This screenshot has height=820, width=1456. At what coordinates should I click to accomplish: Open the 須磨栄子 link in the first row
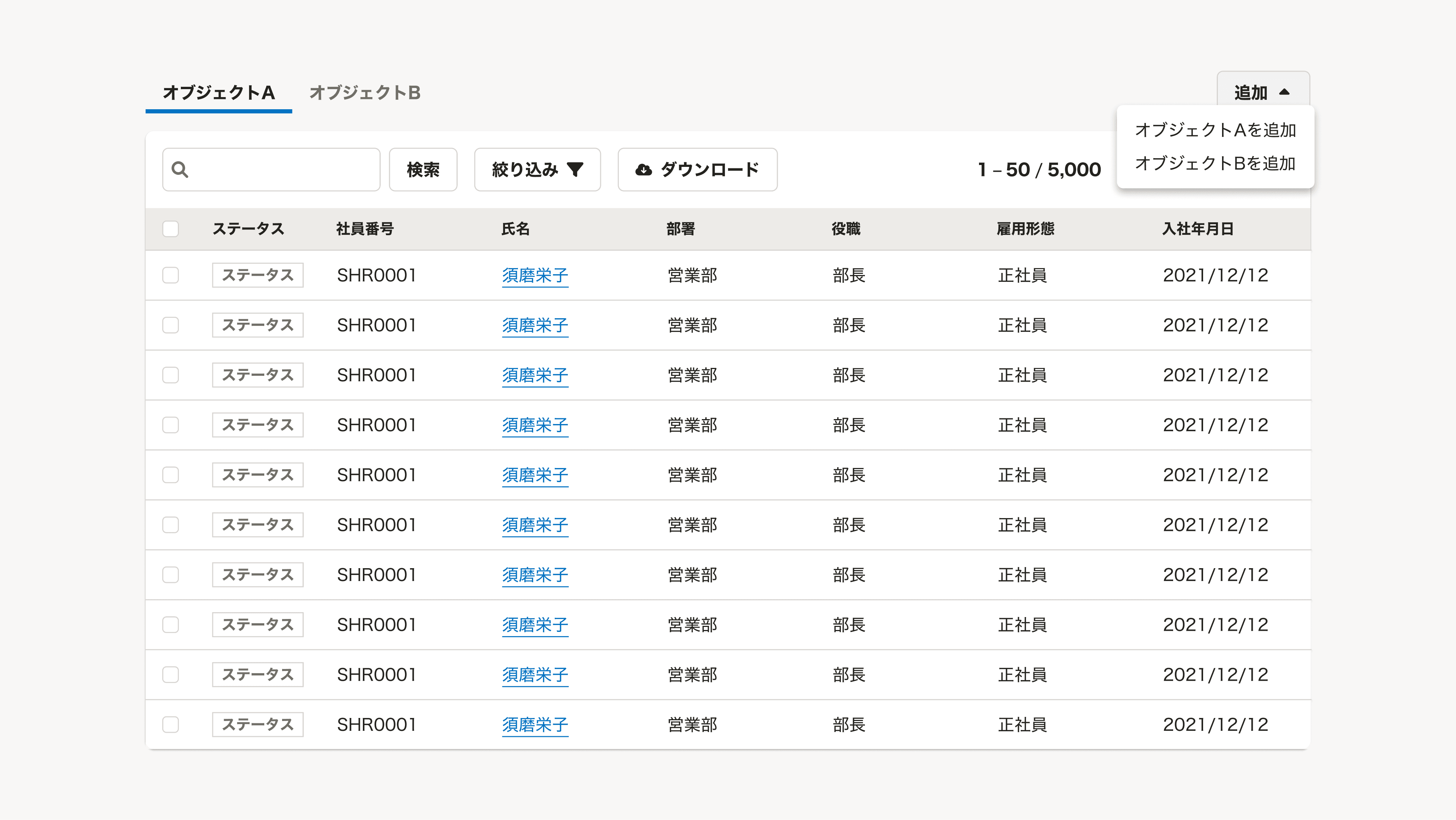(535, 275)
